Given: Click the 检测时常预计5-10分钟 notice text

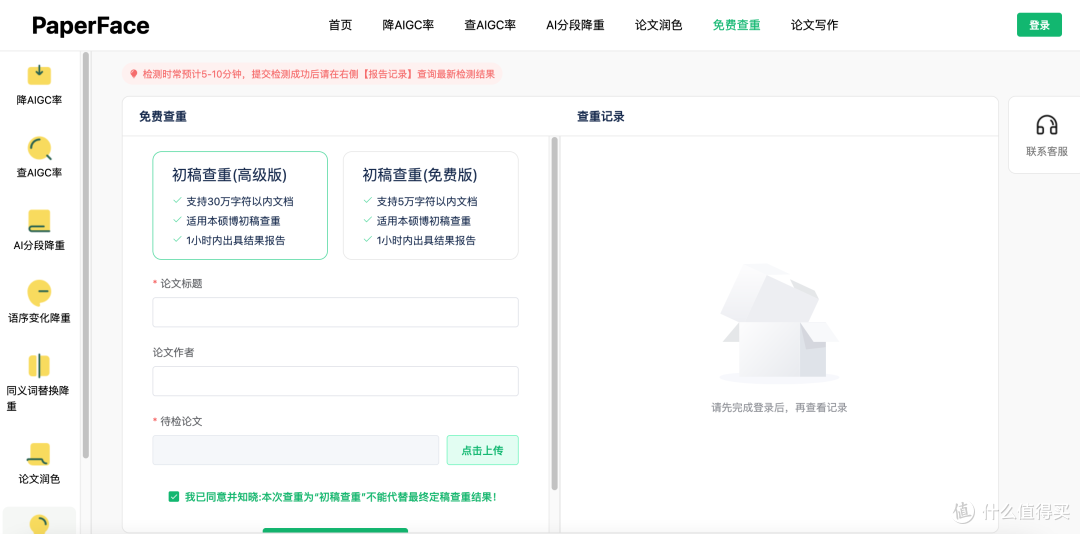Looking at the screenshot, I should click(x=319, y=74).
